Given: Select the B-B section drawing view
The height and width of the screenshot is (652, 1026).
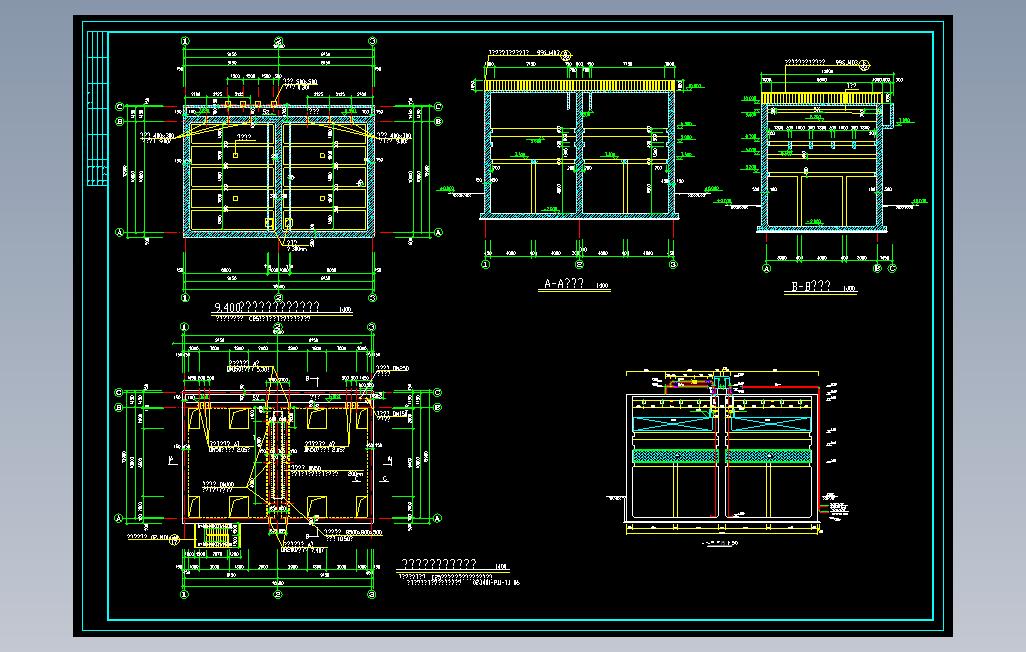Looking at the screenshot, I should pyautogui.click(x=828, y=165).
